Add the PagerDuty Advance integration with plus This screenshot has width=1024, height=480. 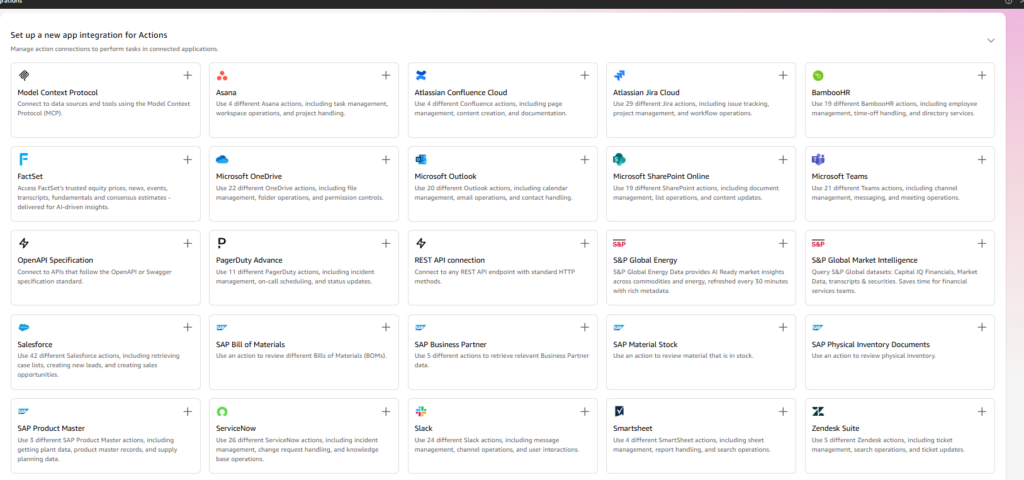386,243
